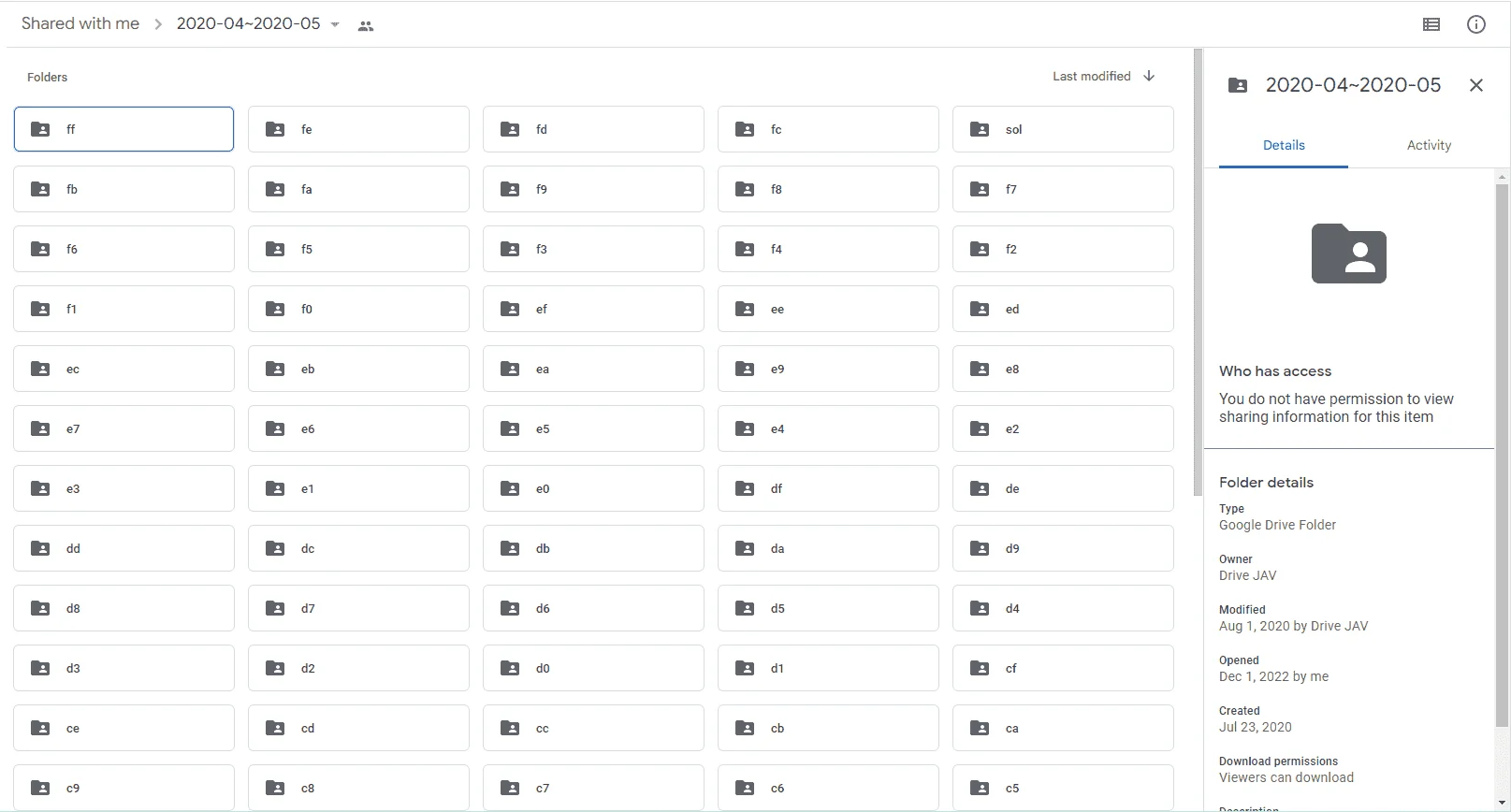Click the folder icon of ff
This screenshot has height=812, width=1511.
click(40, 129)
